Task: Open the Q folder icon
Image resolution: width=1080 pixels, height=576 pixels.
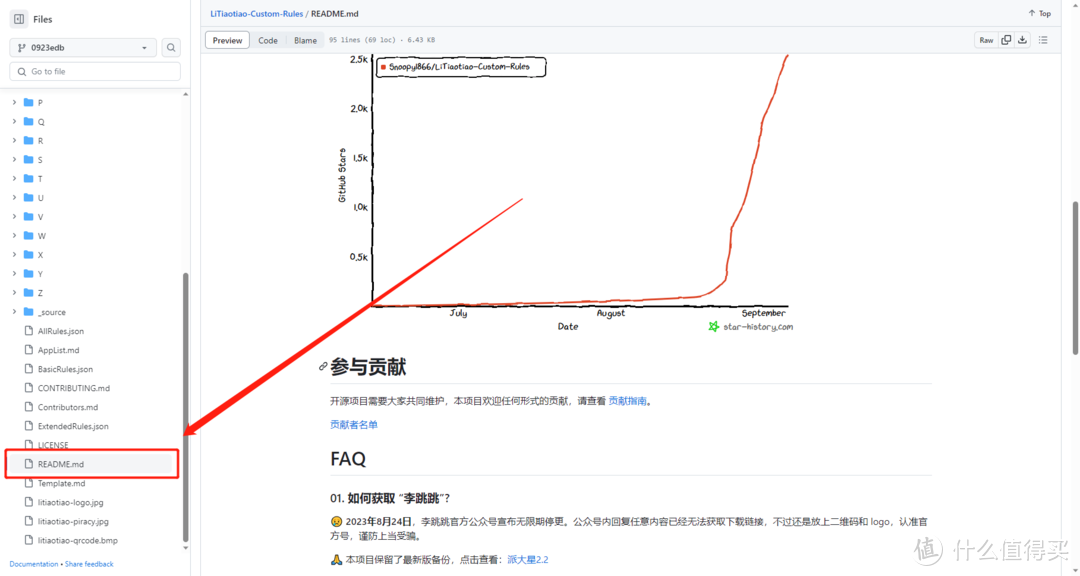Action: point(28,122)
